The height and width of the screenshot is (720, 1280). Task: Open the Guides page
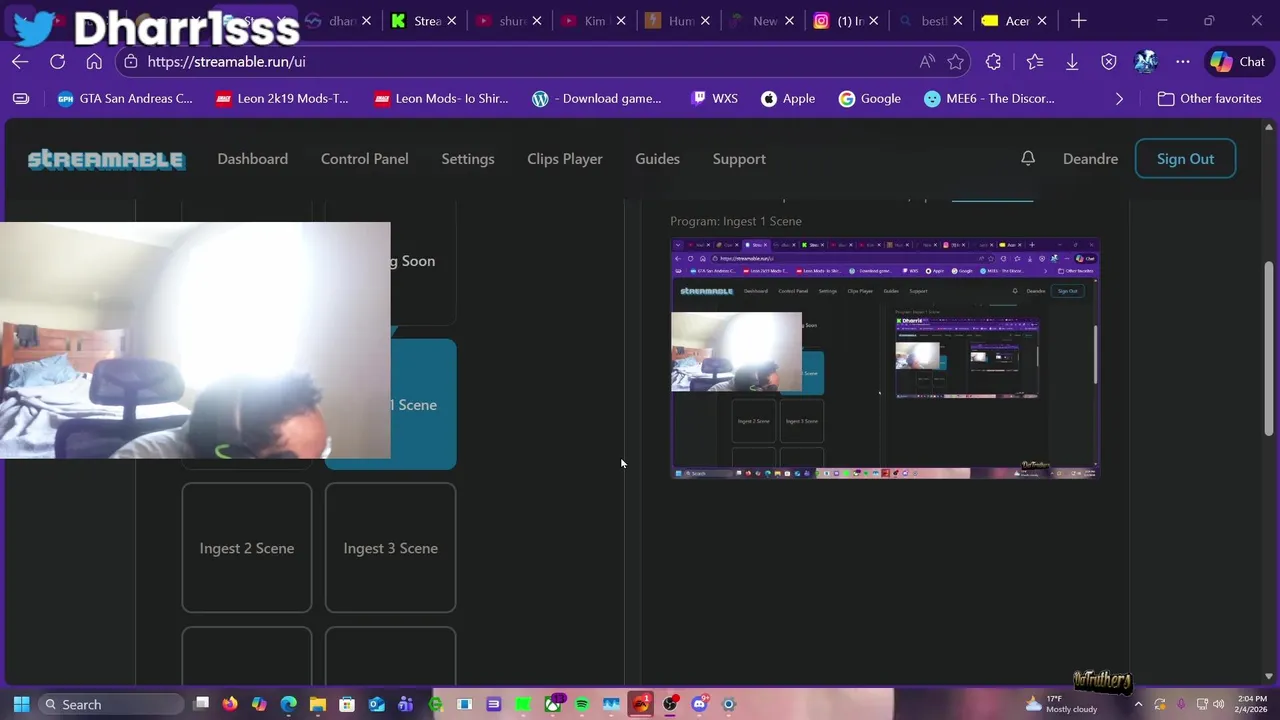[657, 159]
